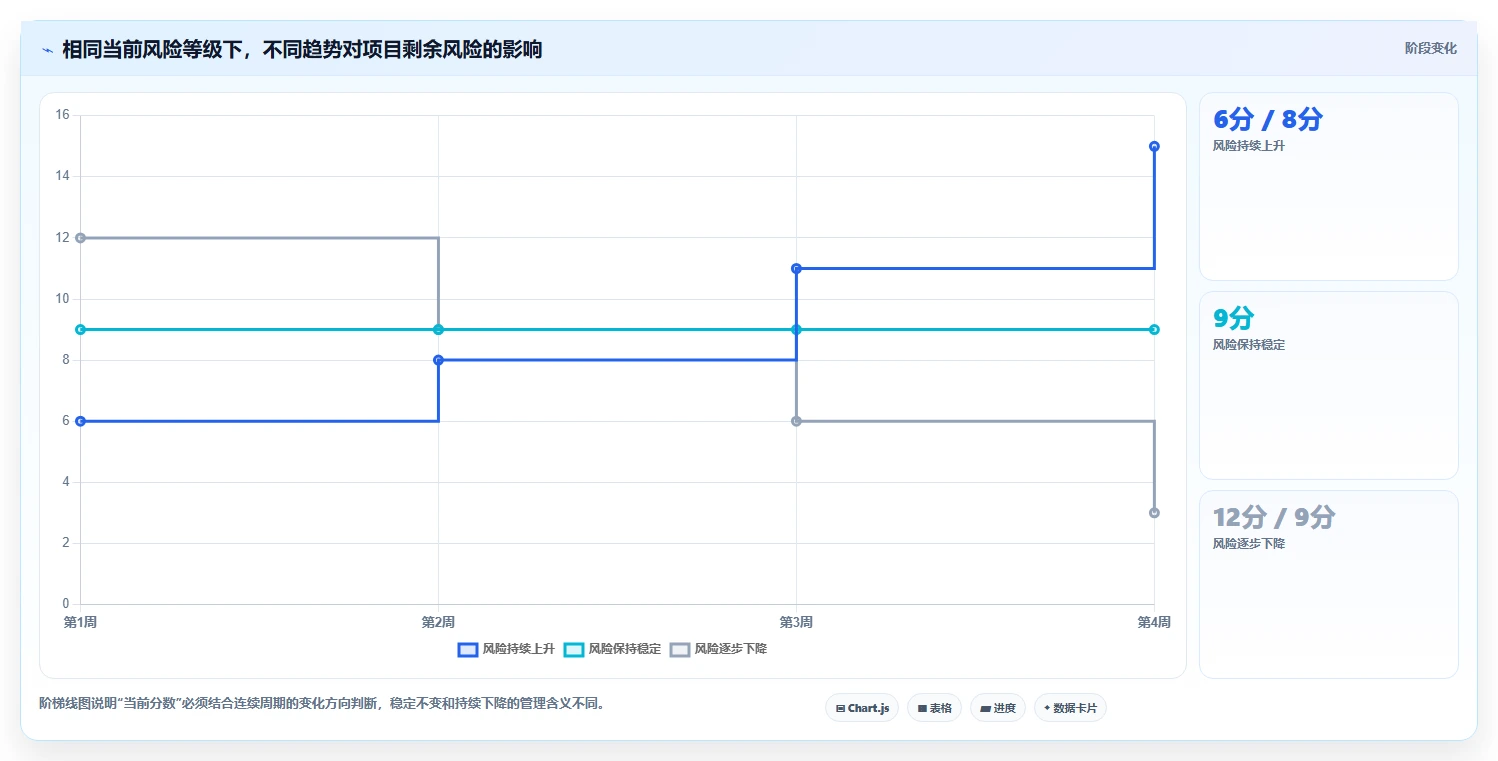Image resolution: width=1498 pixels, height=761 pixels.
Task: Click the blue 风险持续上升 legend color box
Action: pyautogui.click(x=467, y=649)
